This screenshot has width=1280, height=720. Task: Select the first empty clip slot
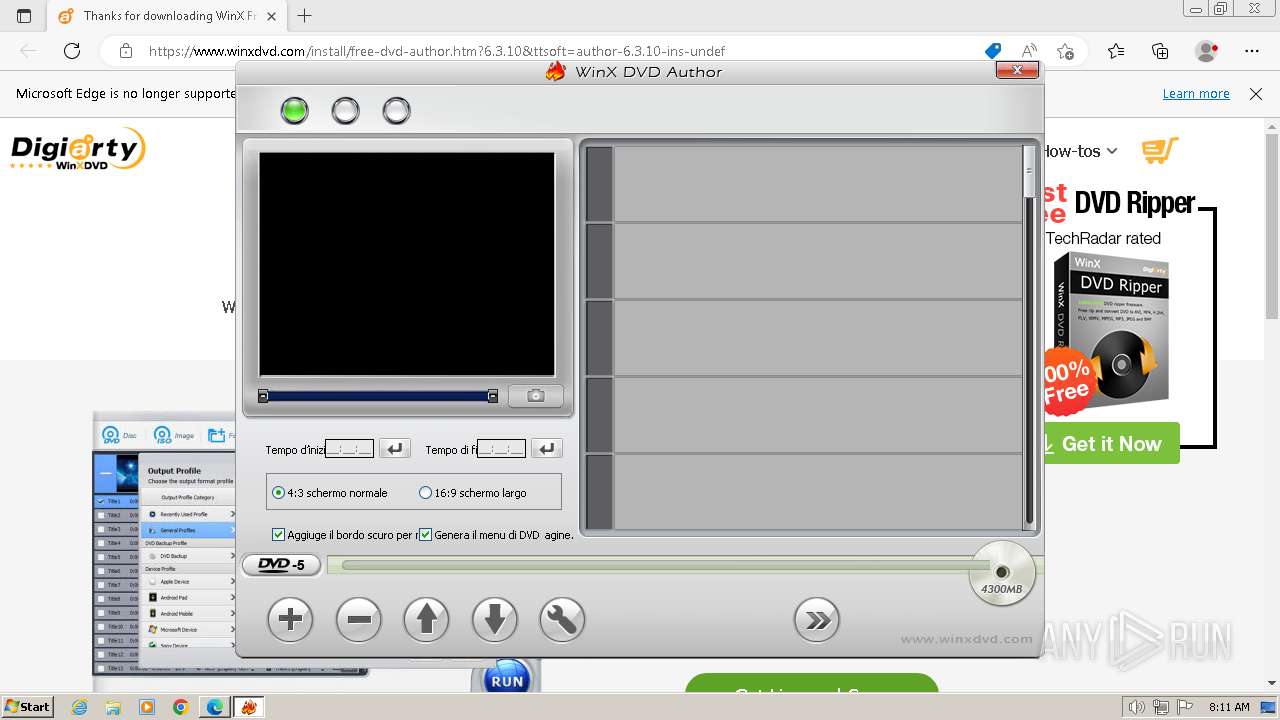coord(804,183)
